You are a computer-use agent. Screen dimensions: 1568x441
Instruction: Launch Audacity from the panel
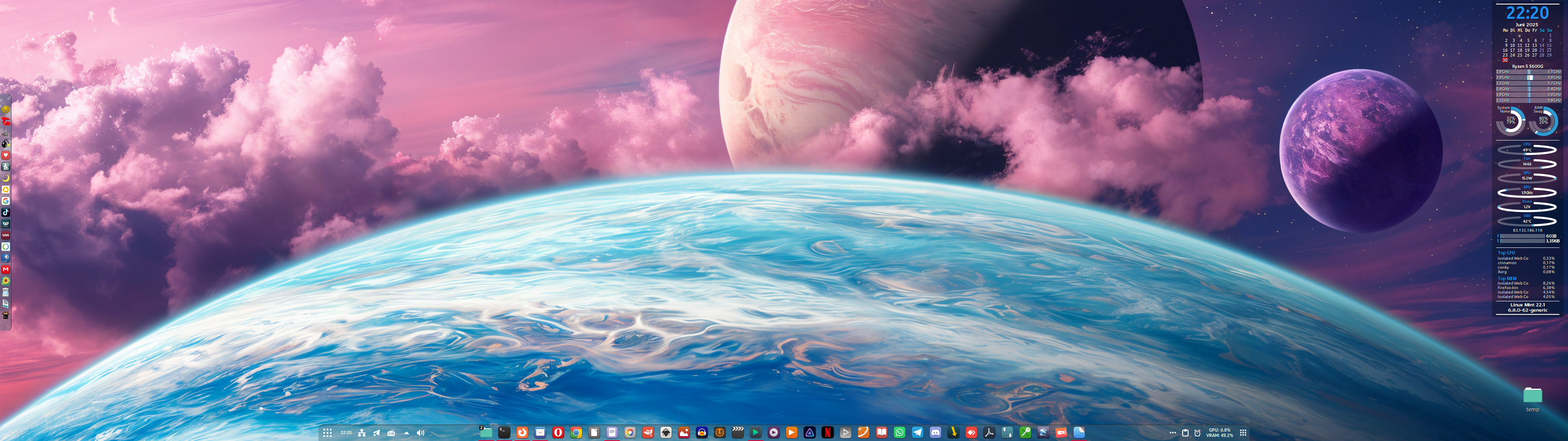tap(702, 432)
